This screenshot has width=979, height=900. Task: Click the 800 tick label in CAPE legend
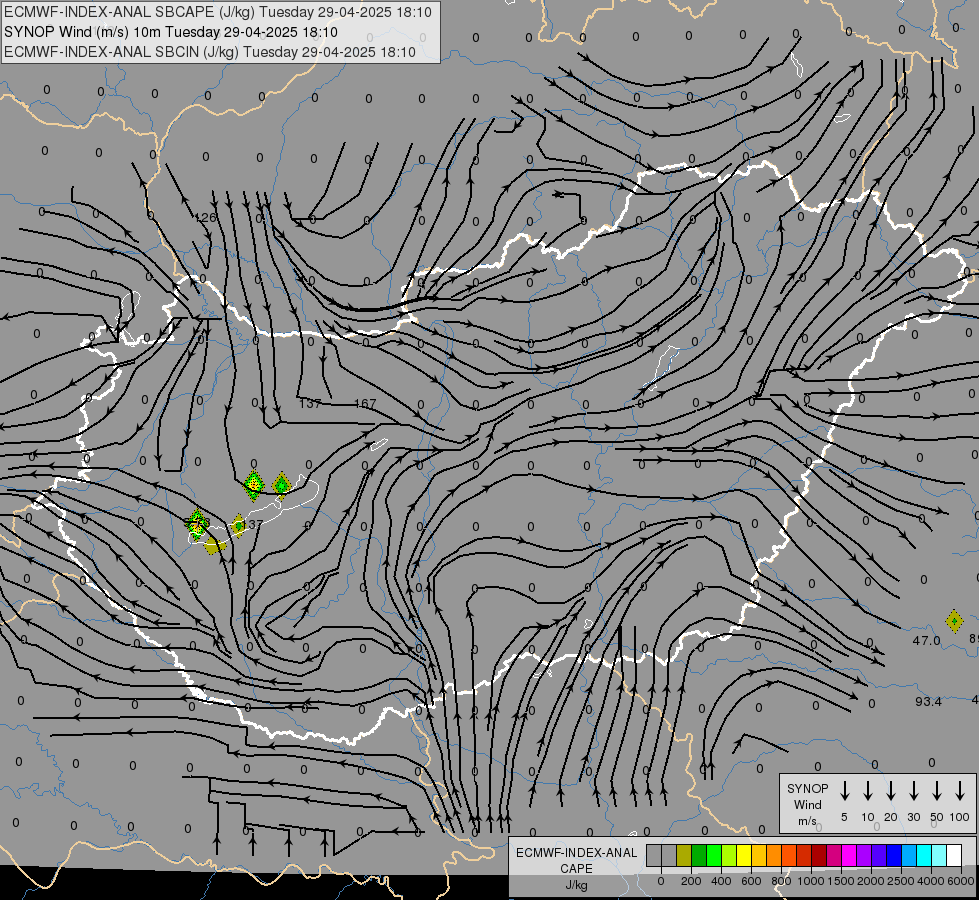click(x=781, y=881)
